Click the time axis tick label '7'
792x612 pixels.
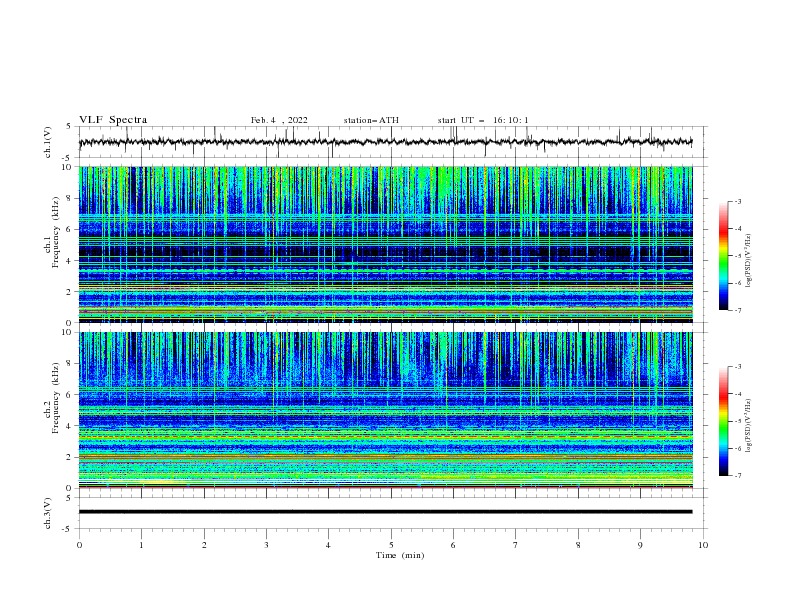(516, 545)
